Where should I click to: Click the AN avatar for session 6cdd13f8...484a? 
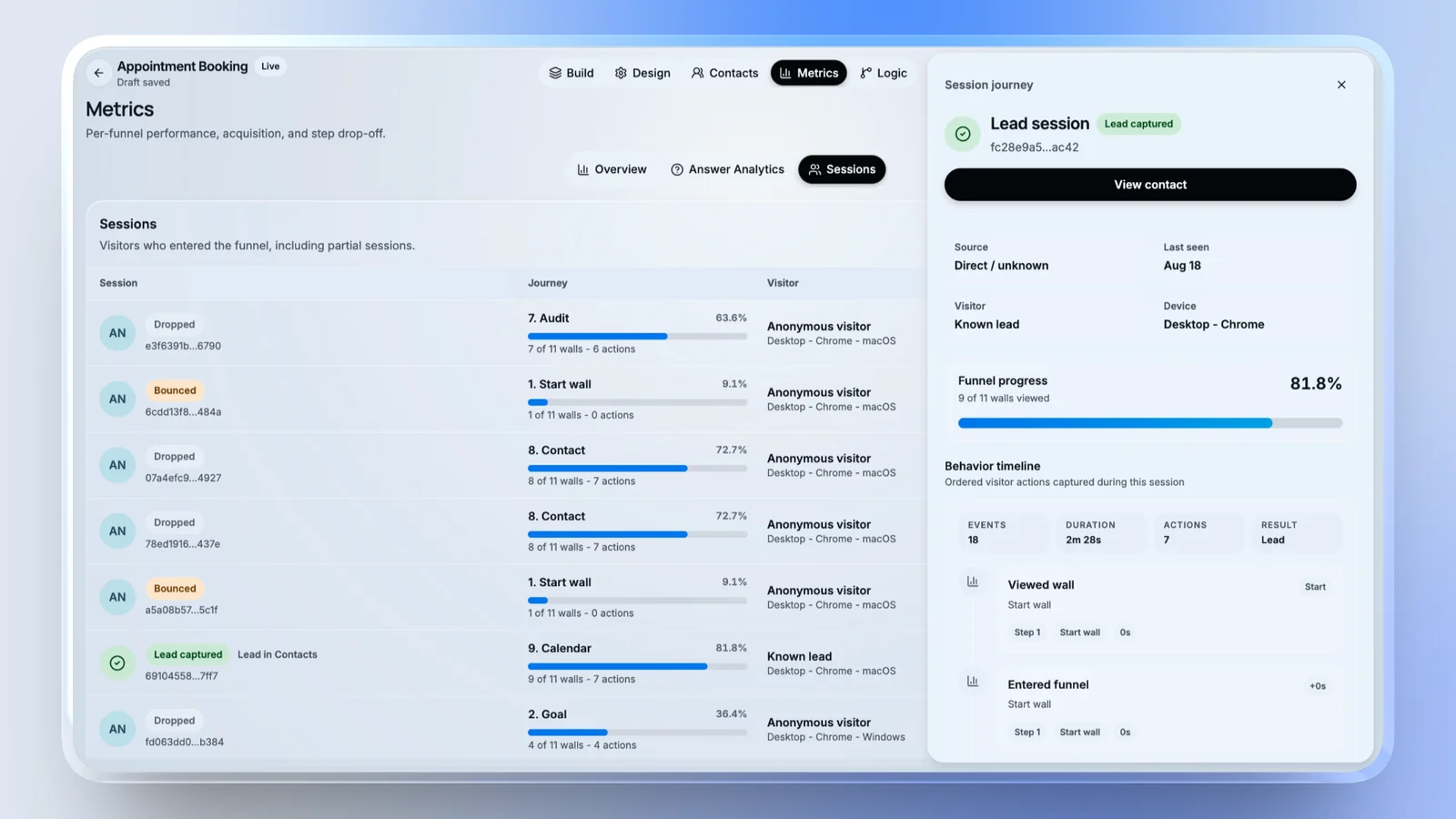coord(117,399)
